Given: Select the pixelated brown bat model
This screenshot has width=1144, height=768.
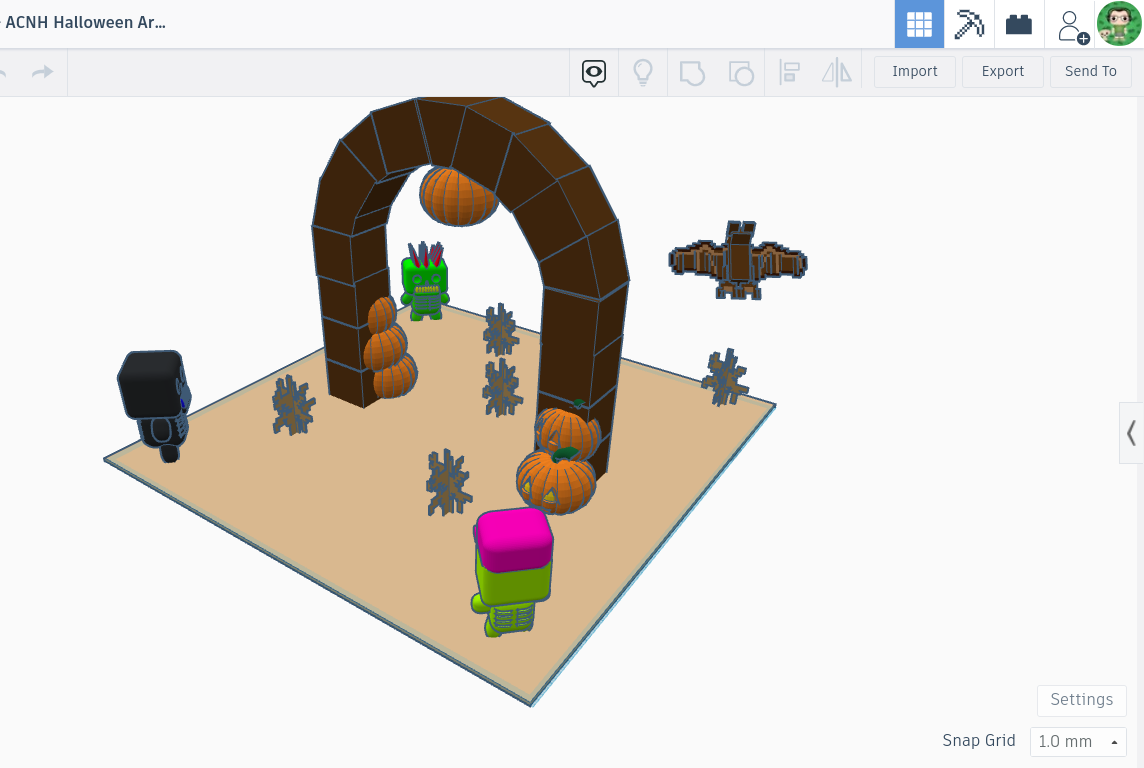Looking at the screenshot, I should 738,260.
